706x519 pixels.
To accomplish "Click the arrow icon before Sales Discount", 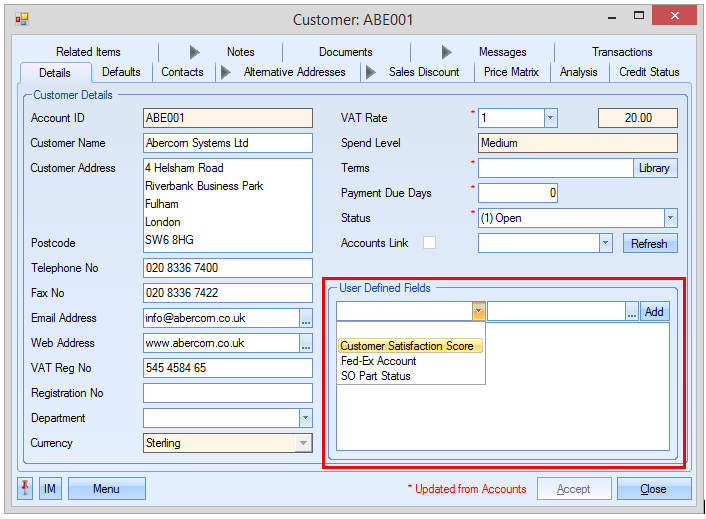I will point(370,72).
